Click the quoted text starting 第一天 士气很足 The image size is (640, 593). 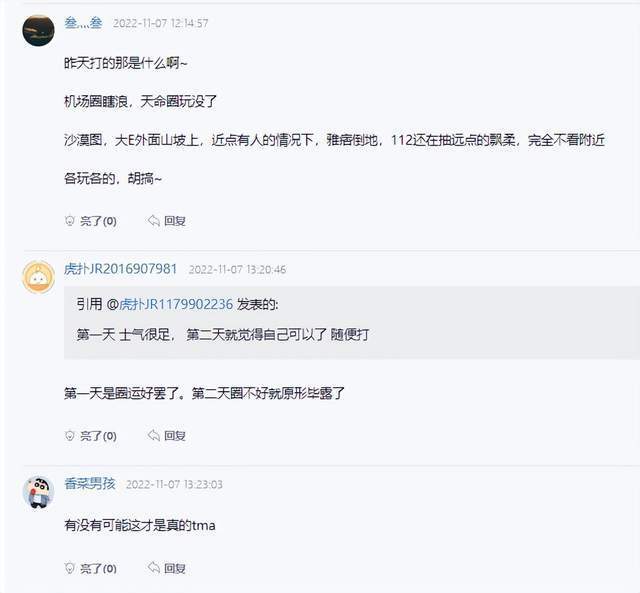pyautogui.click(x=222, y=334)
